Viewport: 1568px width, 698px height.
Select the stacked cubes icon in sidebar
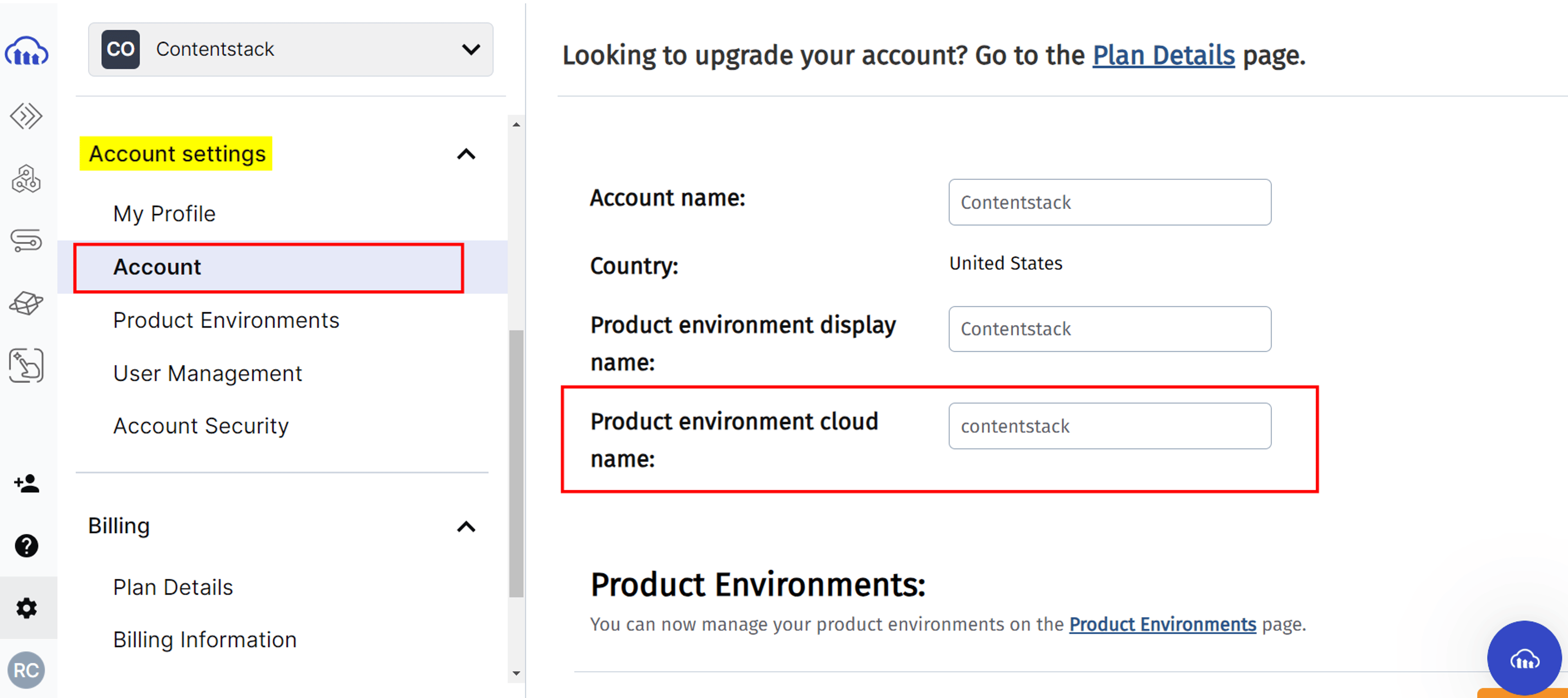(x=26, y=179)
